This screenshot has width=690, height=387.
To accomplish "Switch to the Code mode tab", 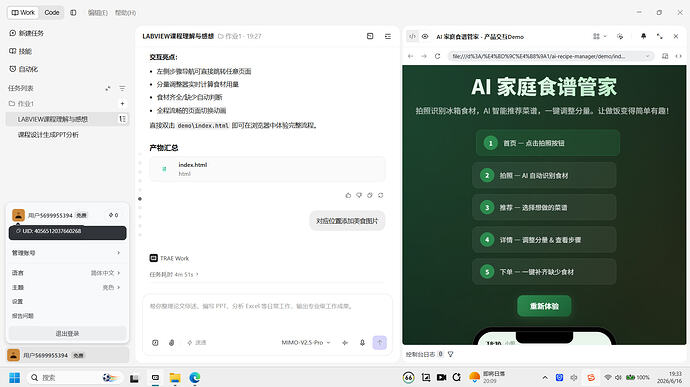I will click(x=52, y=12).
